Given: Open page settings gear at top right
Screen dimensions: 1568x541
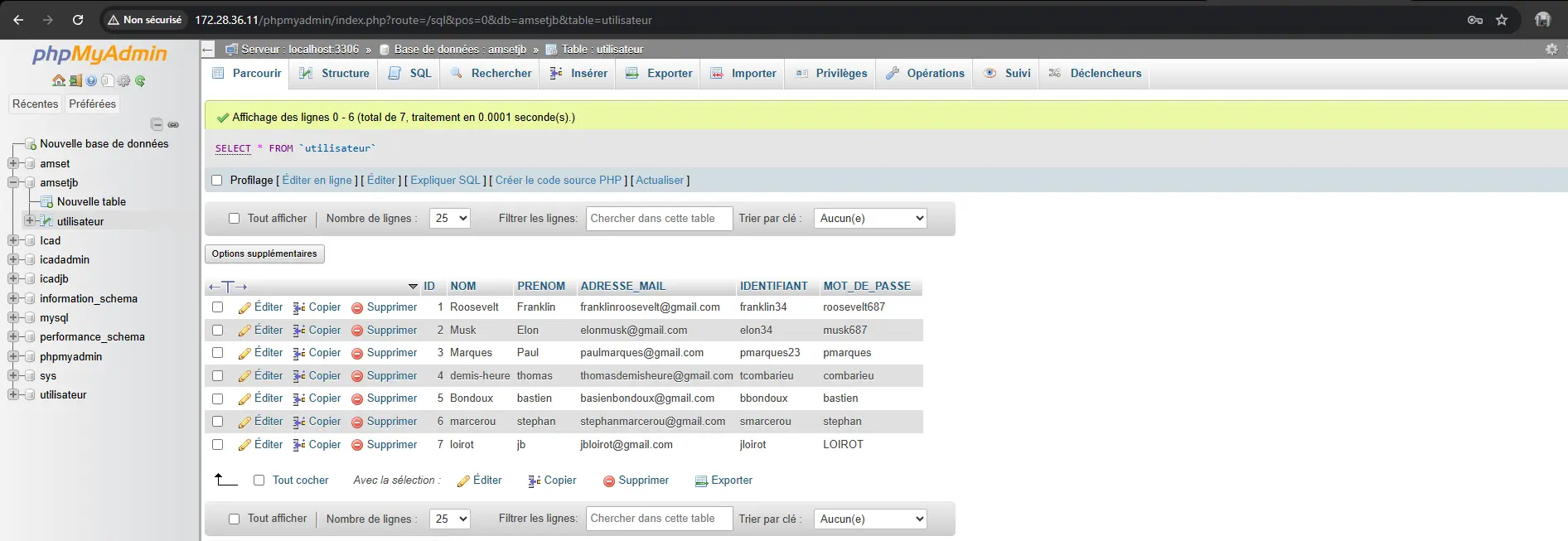Looking at the screenshot, I should click(x=1551, y=50).
